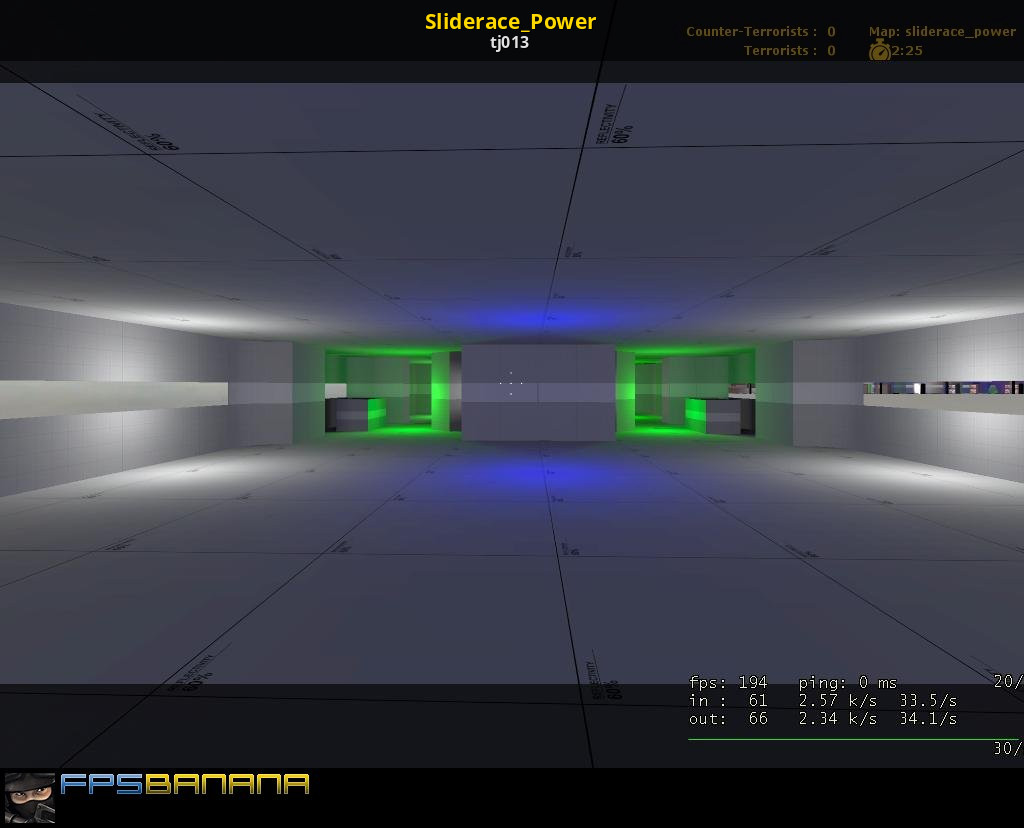Click the Terrorists score label

(789, 50)
